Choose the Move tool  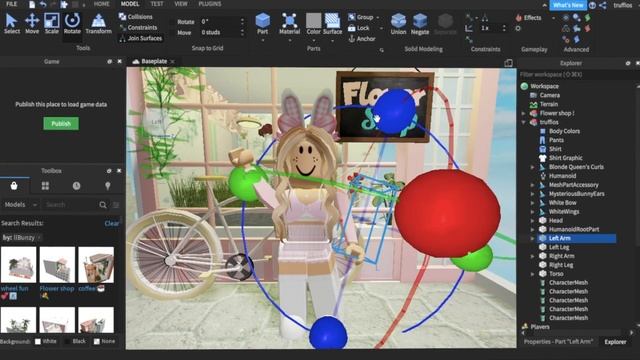pos(32,24)
